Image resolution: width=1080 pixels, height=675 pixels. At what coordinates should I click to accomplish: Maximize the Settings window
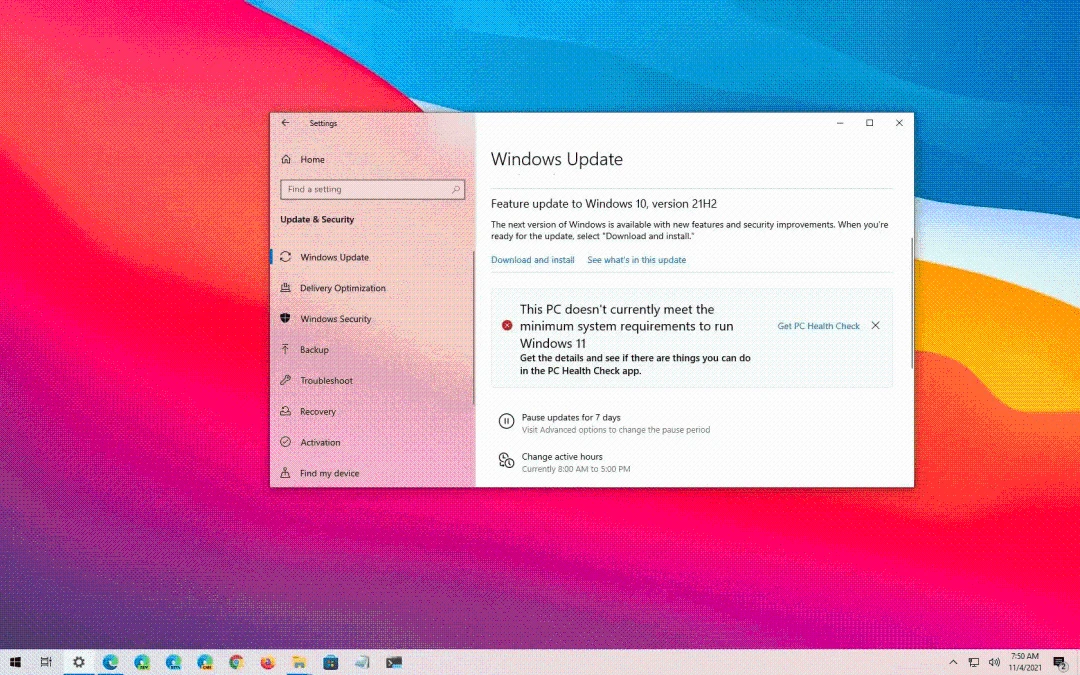[x=869, y=123]
